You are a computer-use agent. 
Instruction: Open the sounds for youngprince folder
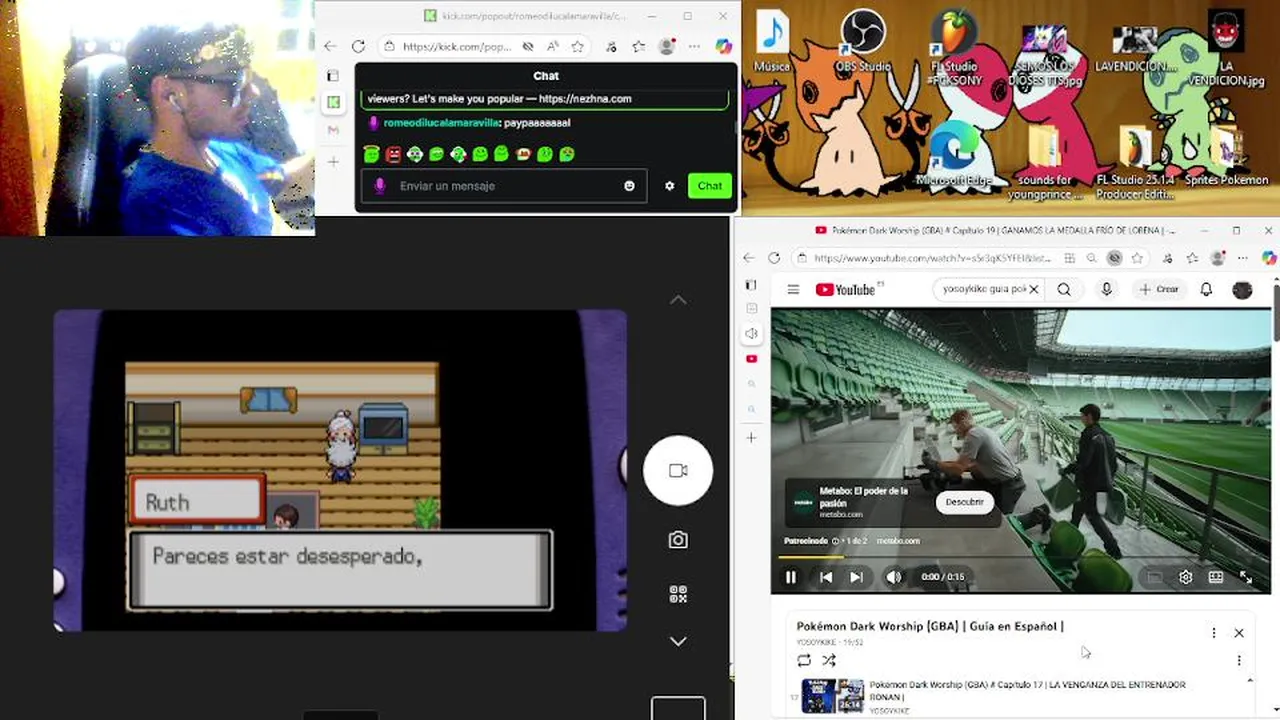pos(1044,162)
